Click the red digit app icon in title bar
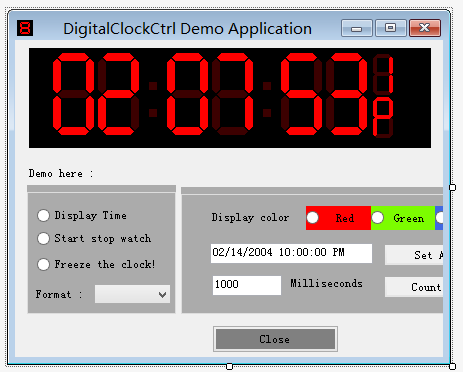Viewport: 463px width, 372px height. (25, 28)
